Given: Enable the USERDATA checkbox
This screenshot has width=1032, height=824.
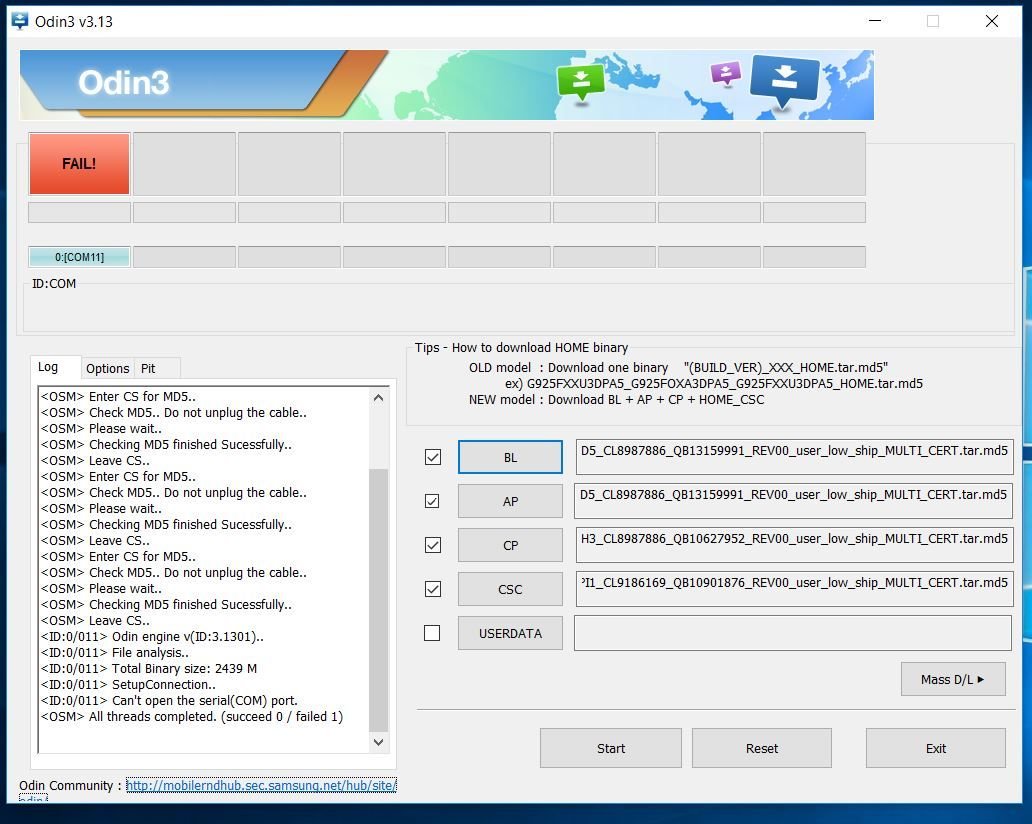Looking at the screenshot, I should [x=432, y=633].
